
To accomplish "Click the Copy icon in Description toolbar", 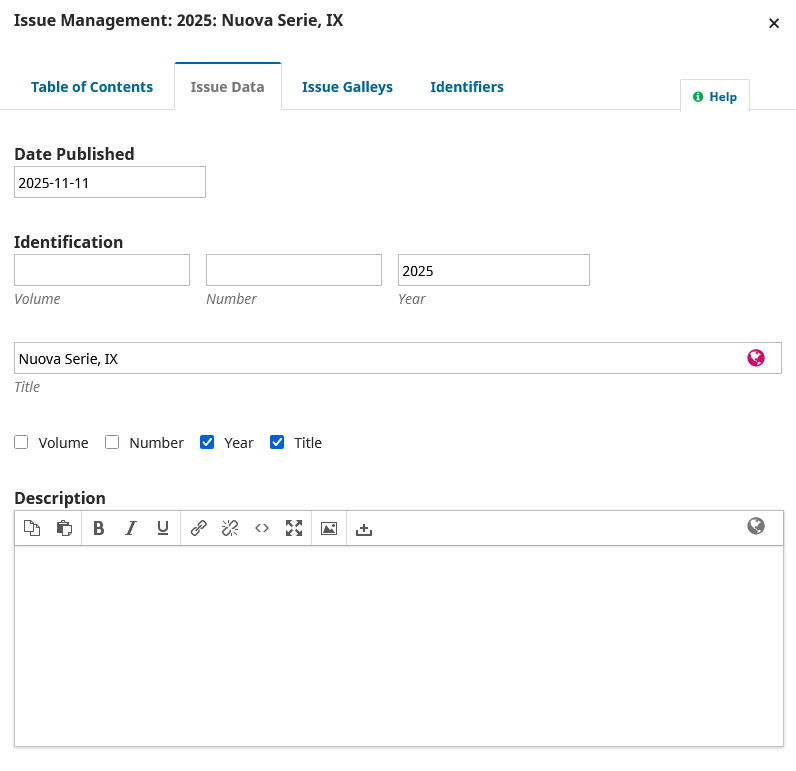I will point(32,528).
